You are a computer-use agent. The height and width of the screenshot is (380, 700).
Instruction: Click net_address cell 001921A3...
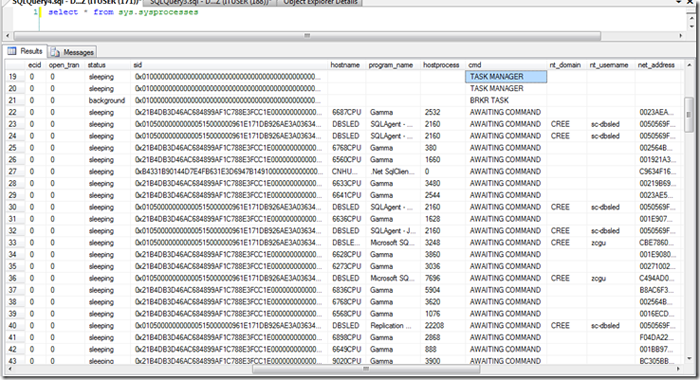tap(658, 159)
